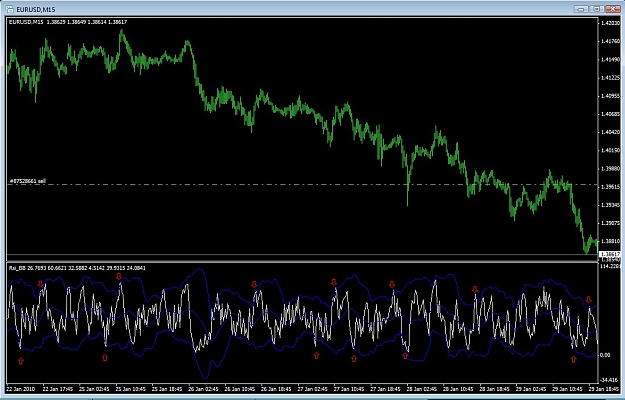Screen dimensions: 625x400
Task: Click the 25 Jan 18:45 time label
Action: [167, 389]
